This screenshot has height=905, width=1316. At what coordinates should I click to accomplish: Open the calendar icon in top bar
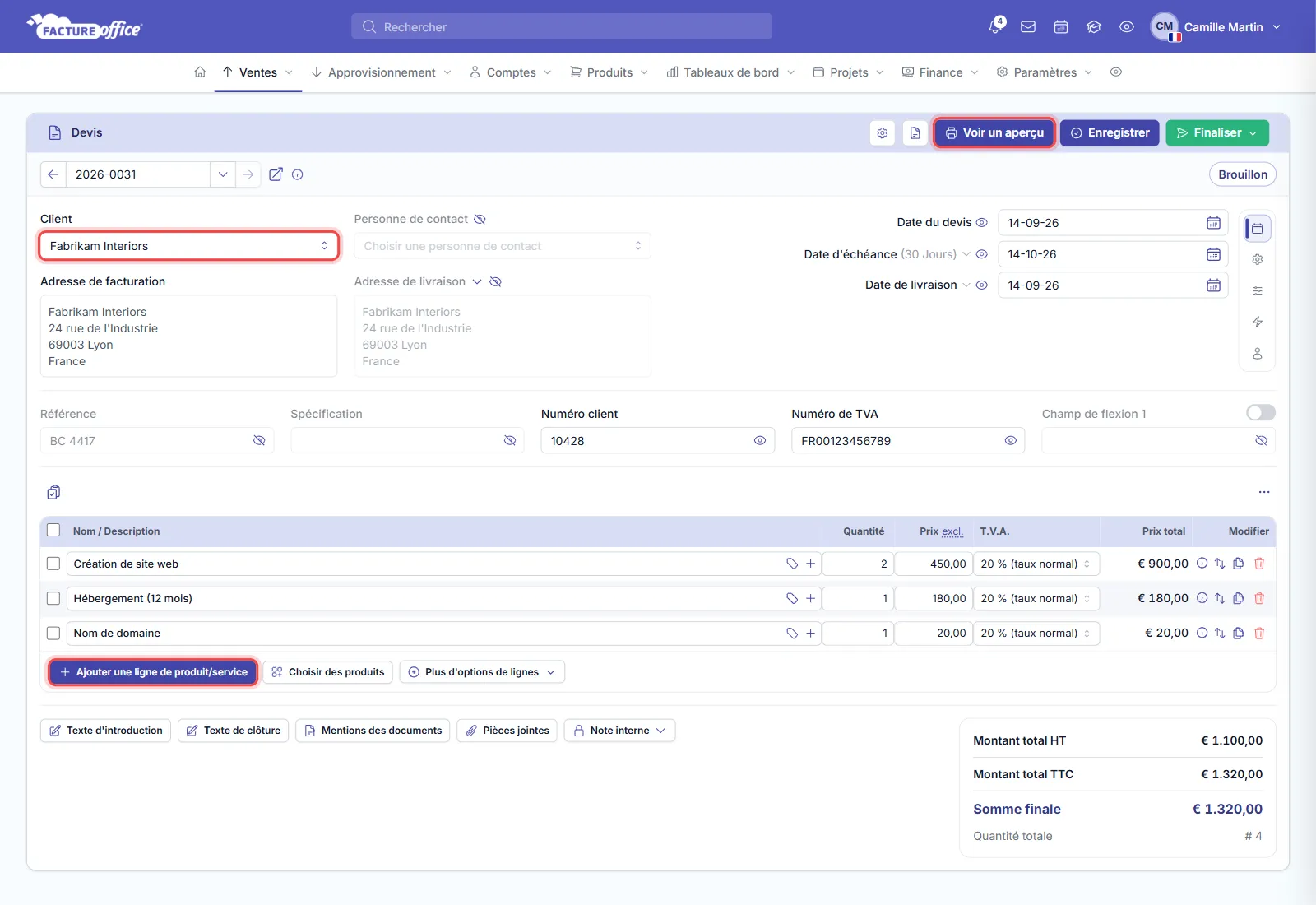1061,26
